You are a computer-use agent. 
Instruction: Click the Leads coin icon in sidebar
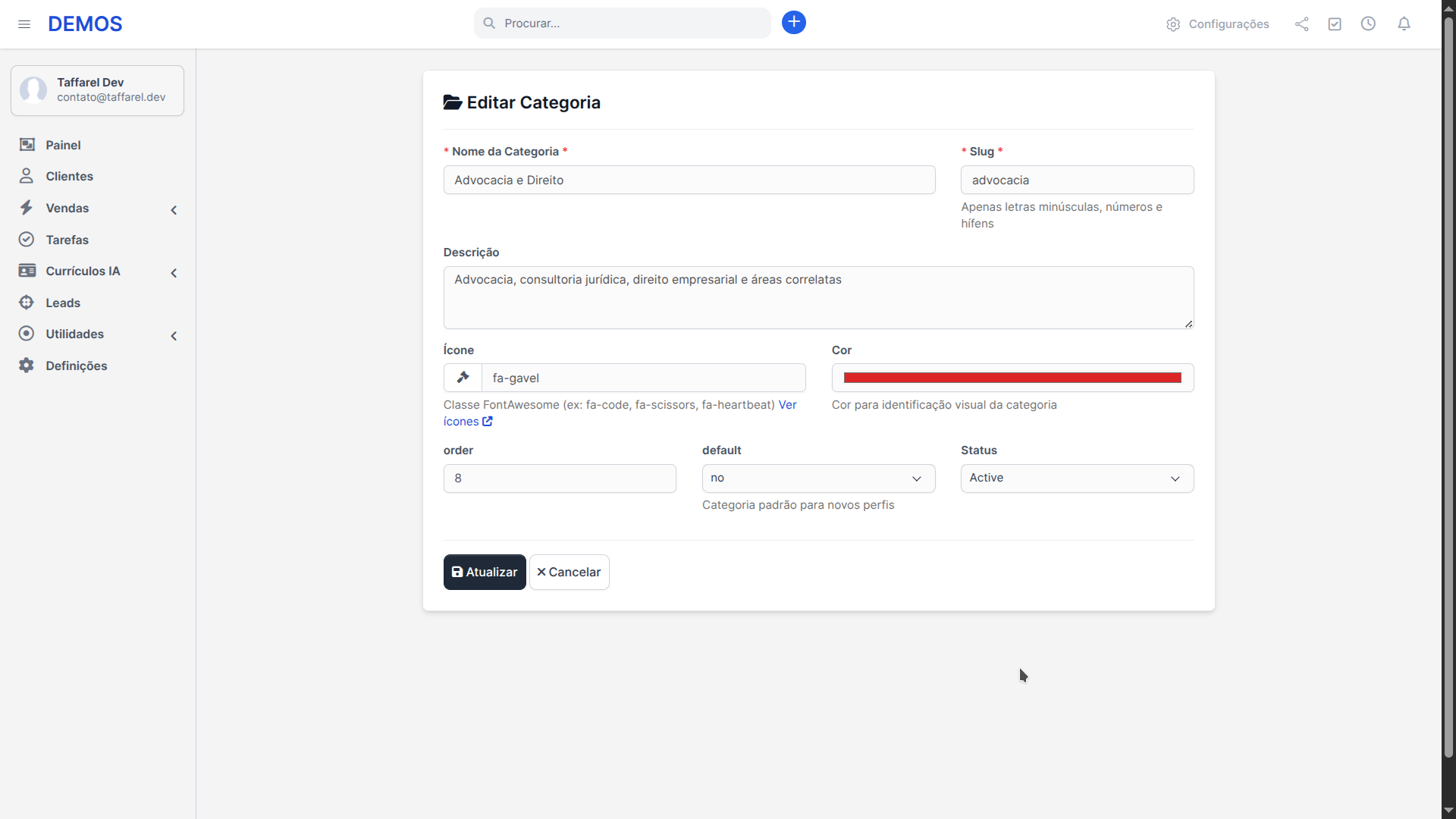[26, 302]
